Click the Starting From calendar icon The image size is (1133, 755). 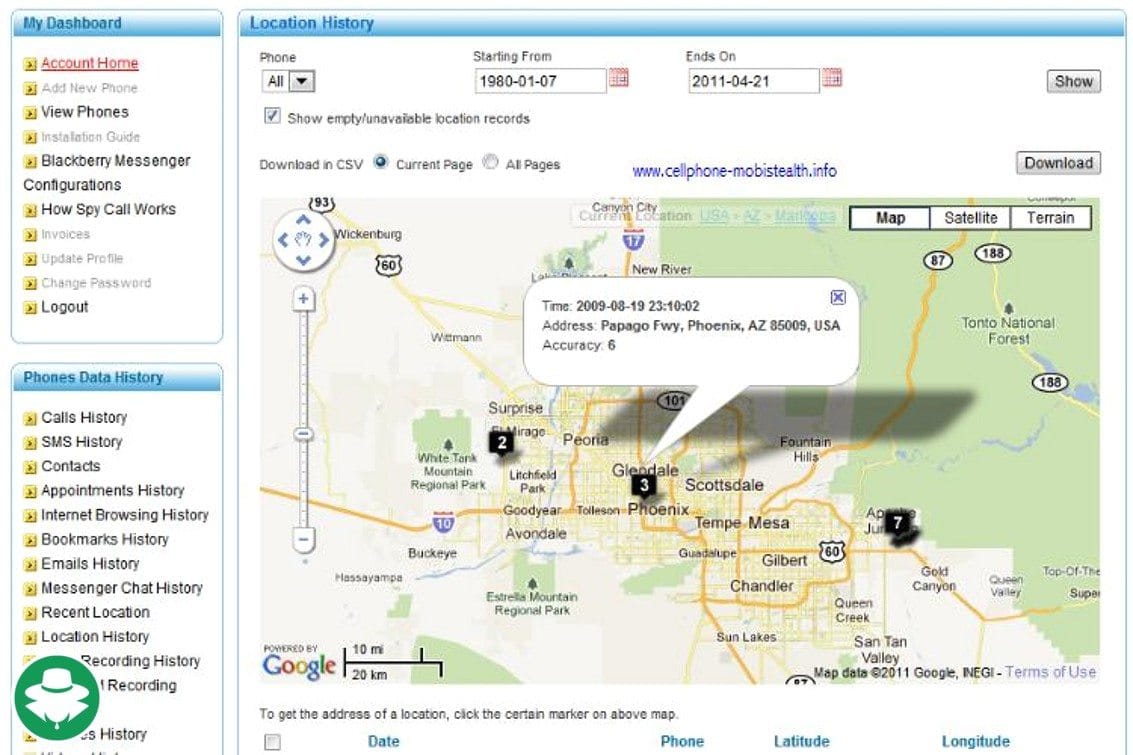click(619, 79)
